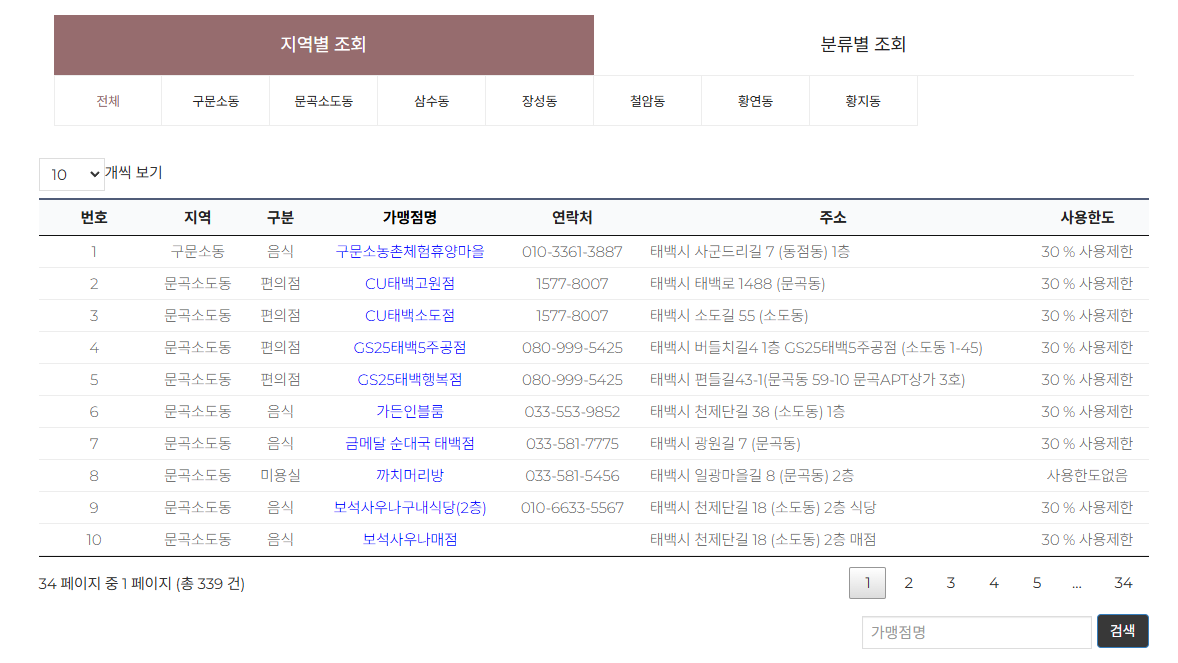
Task: Sort by 지역 column header
Action: click(198, 218)
